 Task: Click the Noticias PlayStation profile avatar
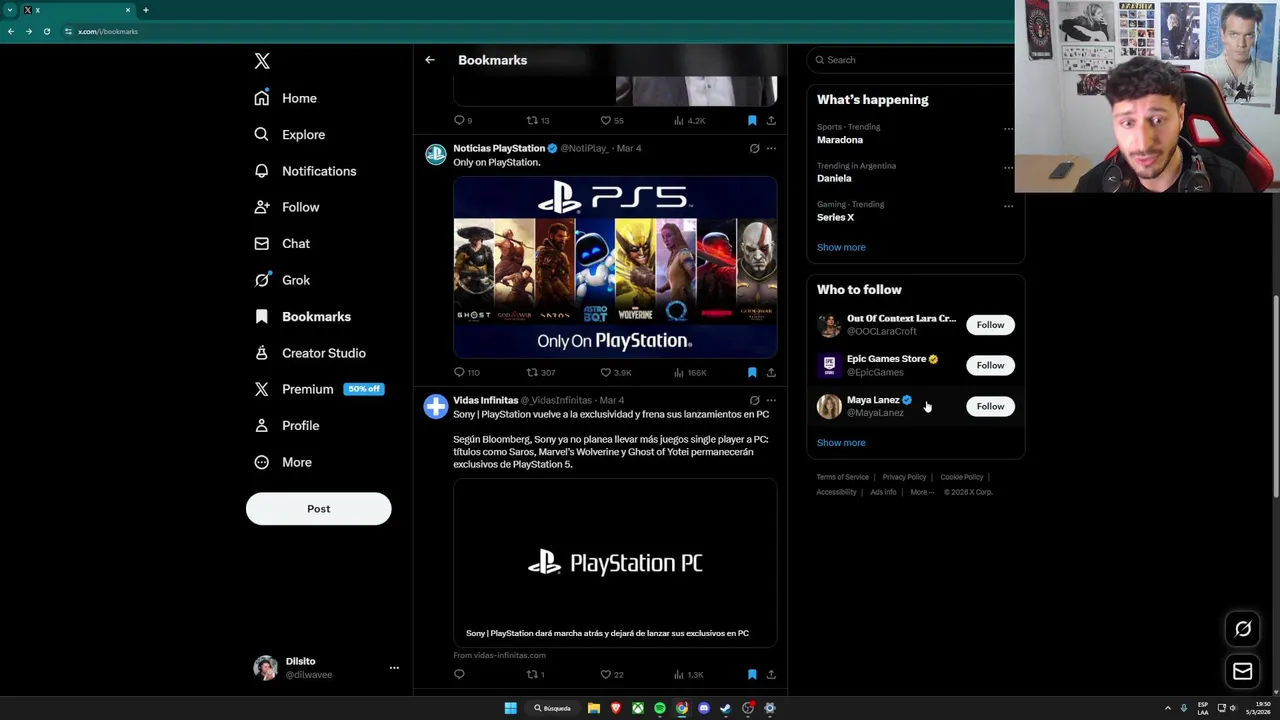[x=435, y=154]
